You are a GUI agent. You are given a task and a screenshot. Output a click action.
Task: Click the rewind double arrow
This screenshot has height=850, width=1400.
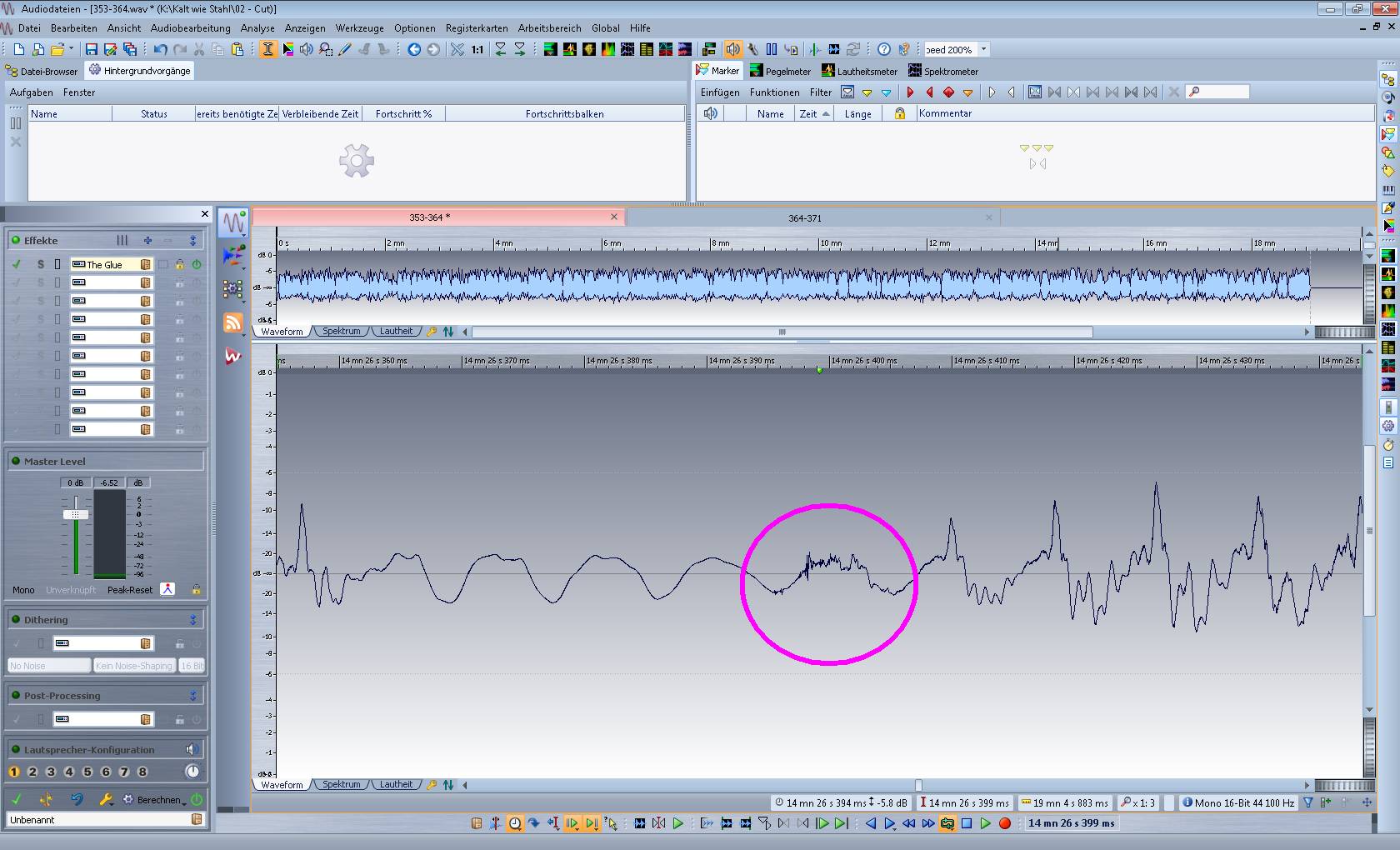click(x=909, y=823)
